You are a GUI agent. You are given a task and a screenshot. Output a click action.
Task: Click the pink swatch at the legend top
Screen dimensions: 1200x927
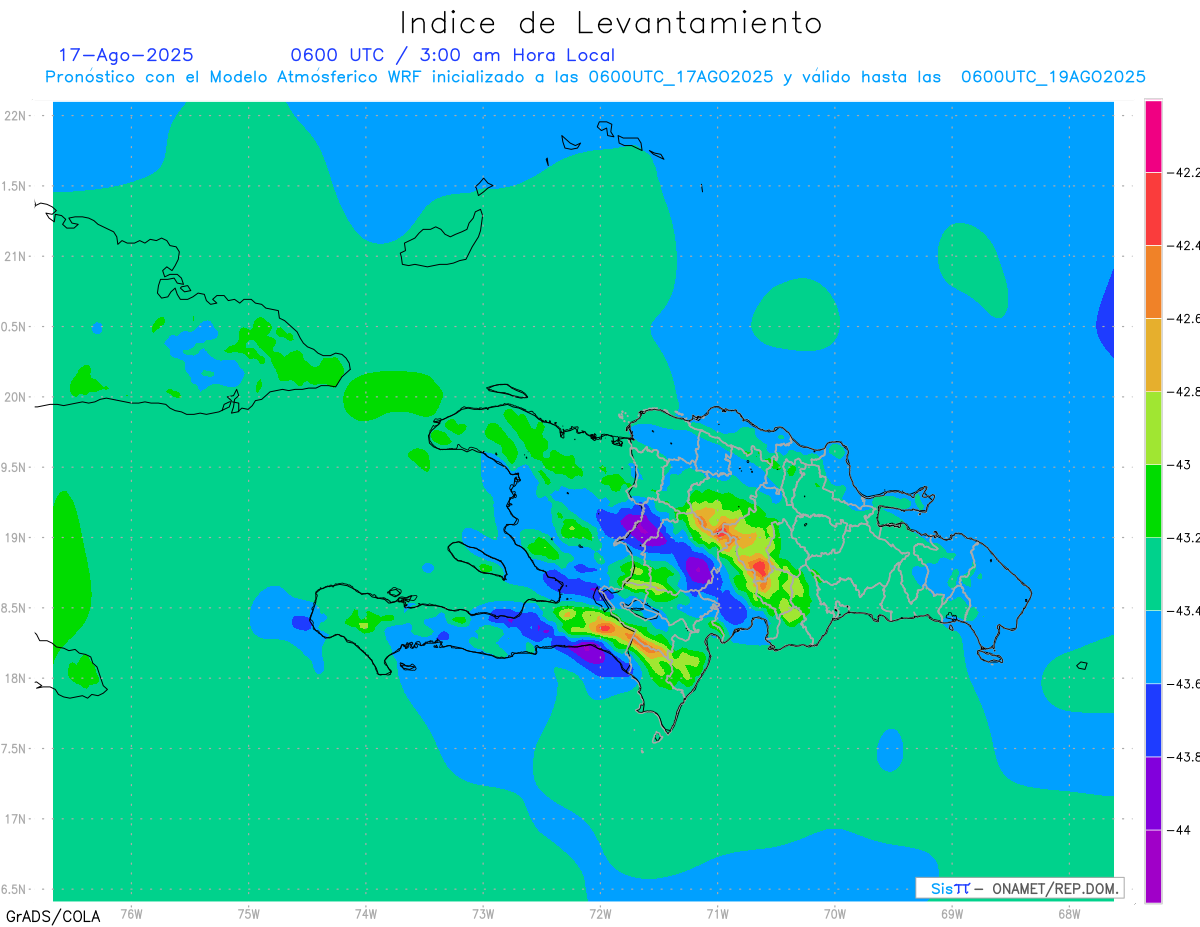(x=1153, y=136)
